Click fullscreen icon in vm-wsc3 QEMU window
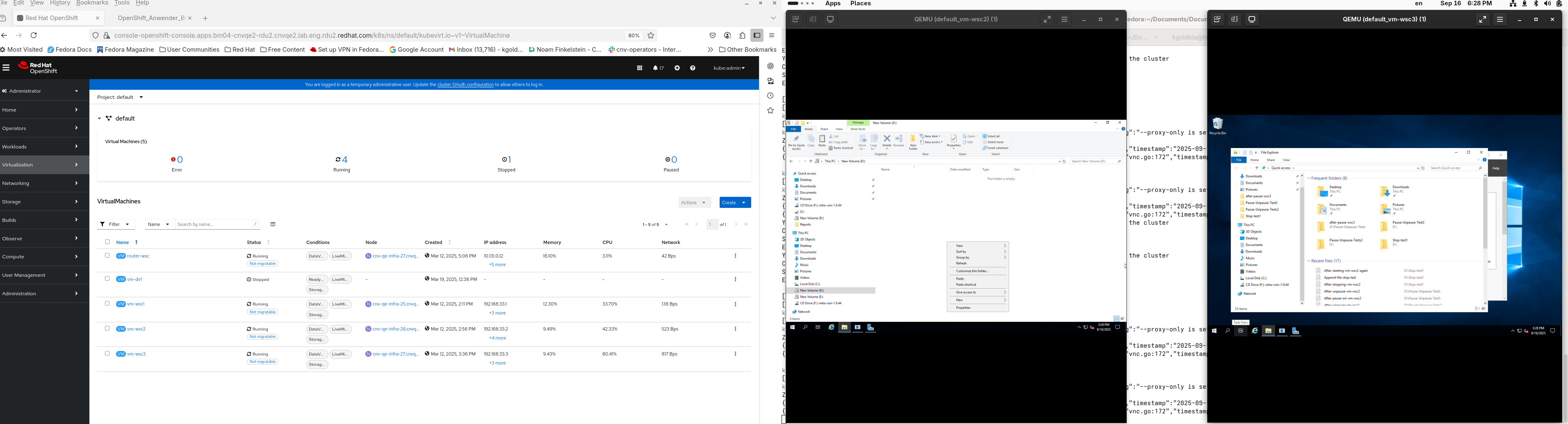The image size is (1568, 424). [x=1482, y=19]
